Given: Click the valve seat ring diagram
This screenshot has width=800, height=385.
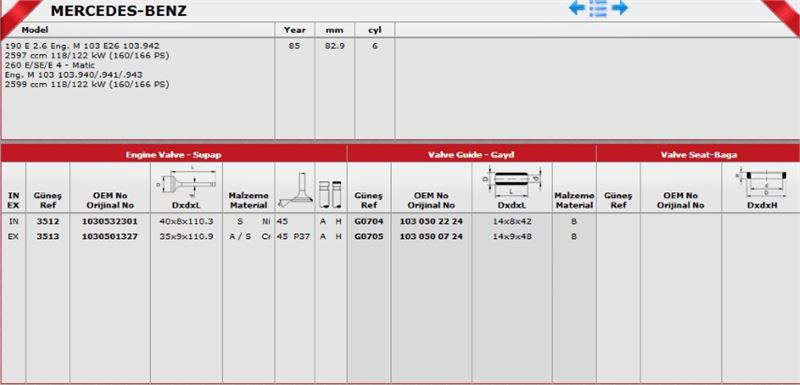Looking at the screenshot, I should tap(760, 183).
